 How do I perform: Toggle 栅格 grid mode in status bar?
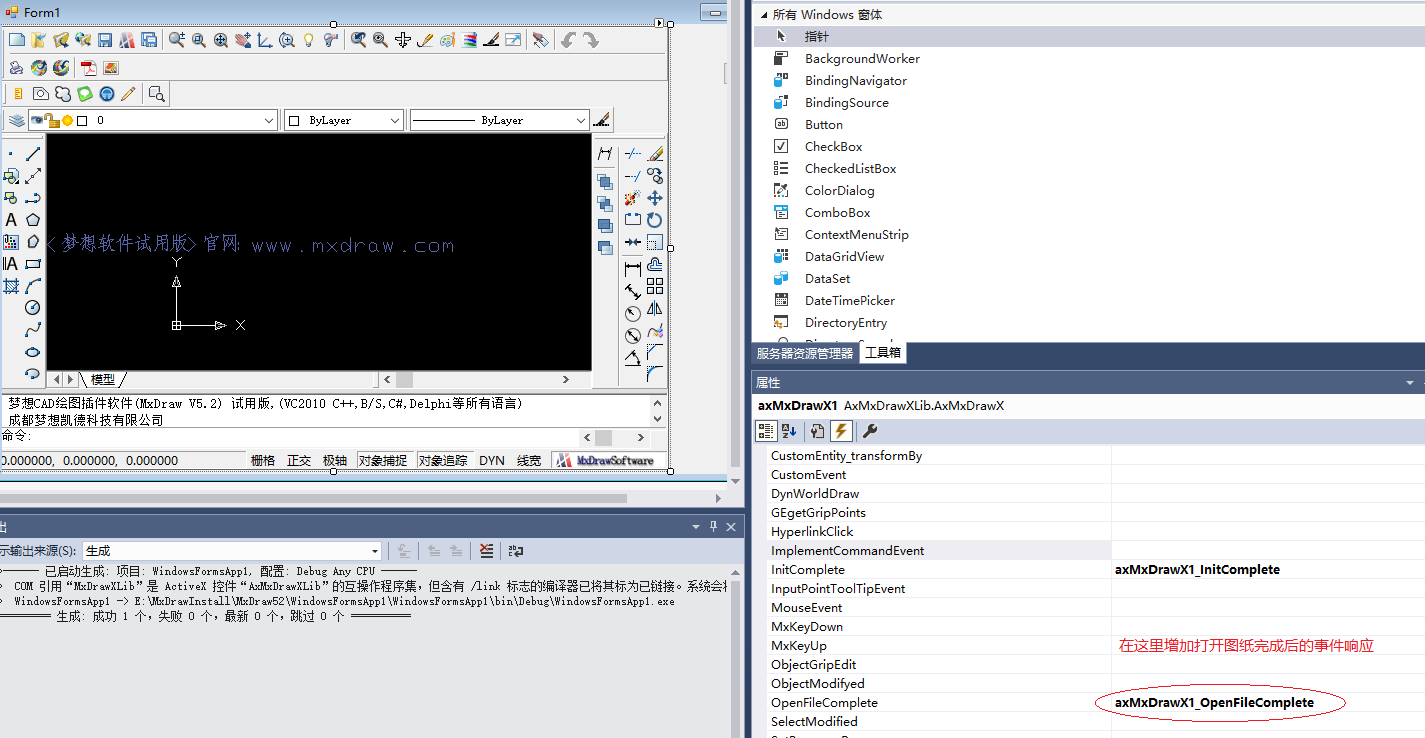263,461
